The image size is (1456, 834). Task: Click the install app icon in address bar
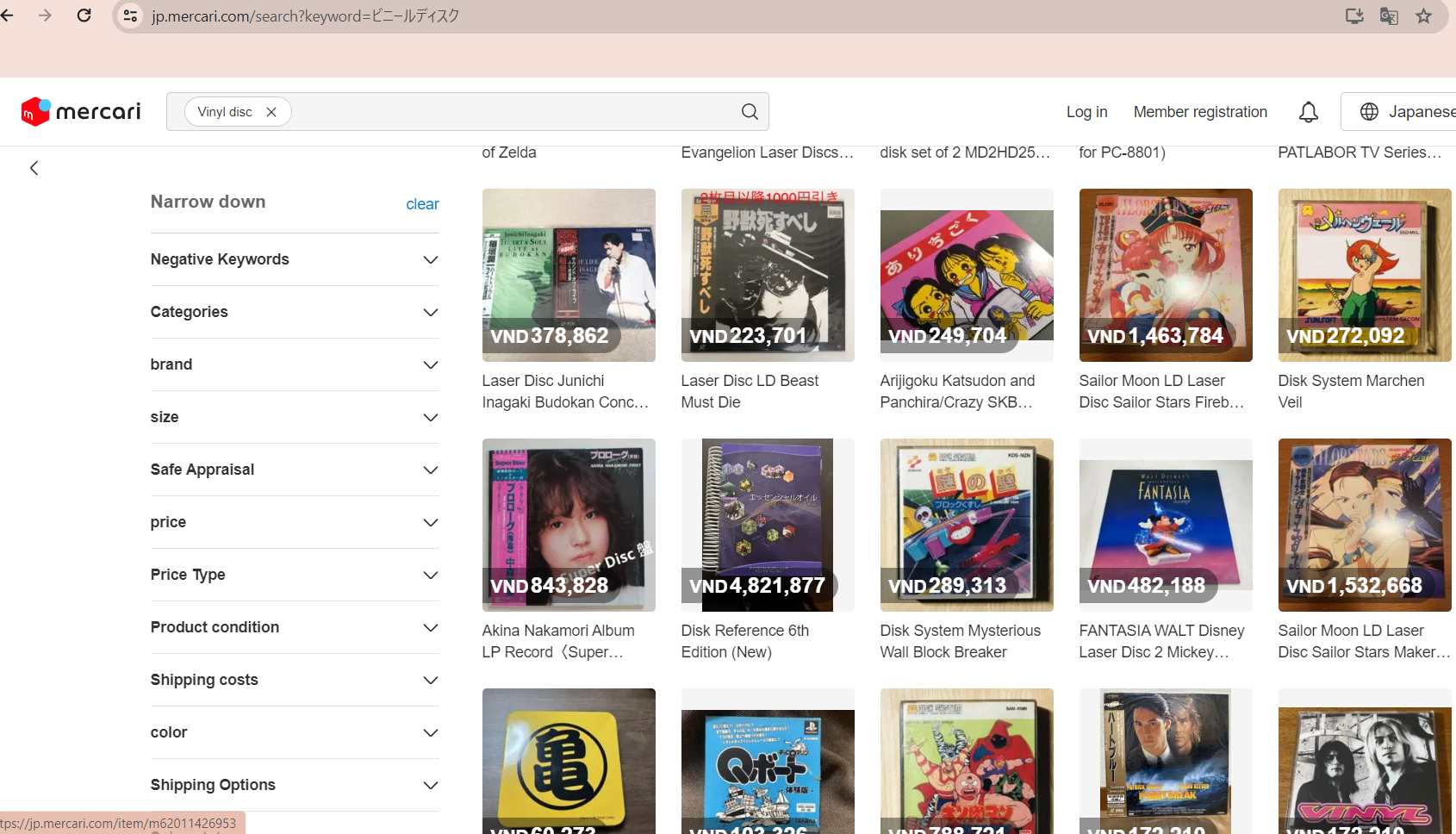click(x=1354, y=16)
